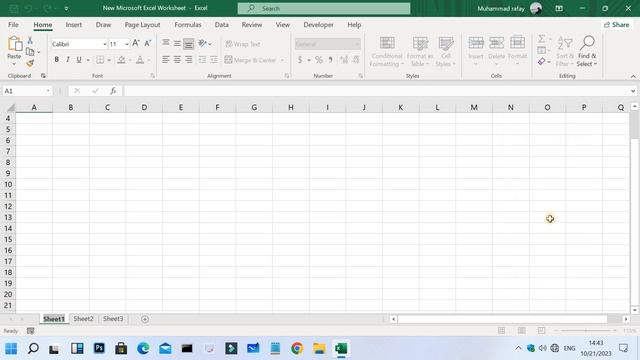Click the Paste clipboard icon
This screenshot has width=640, height=360.
[x=14, y=44]
